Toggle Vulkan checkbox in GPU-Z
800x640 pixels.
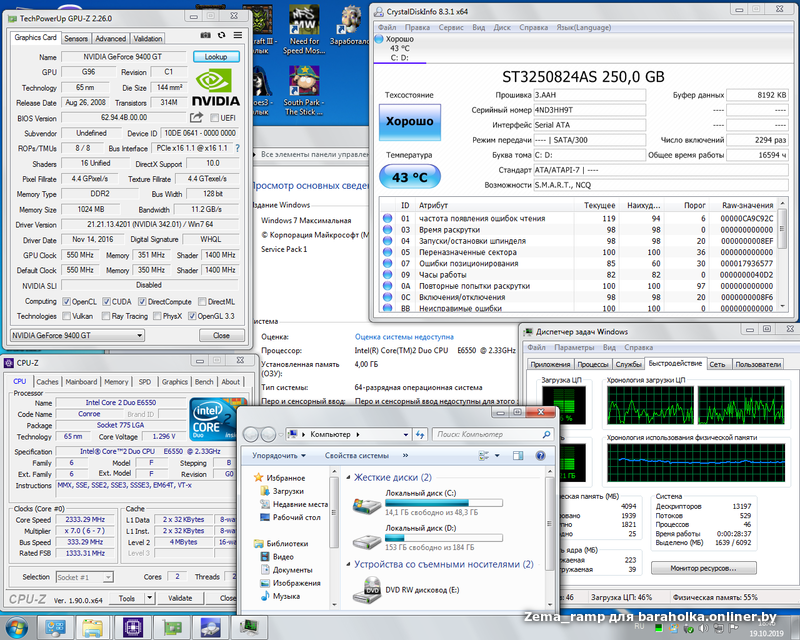[x=66, y=316]
